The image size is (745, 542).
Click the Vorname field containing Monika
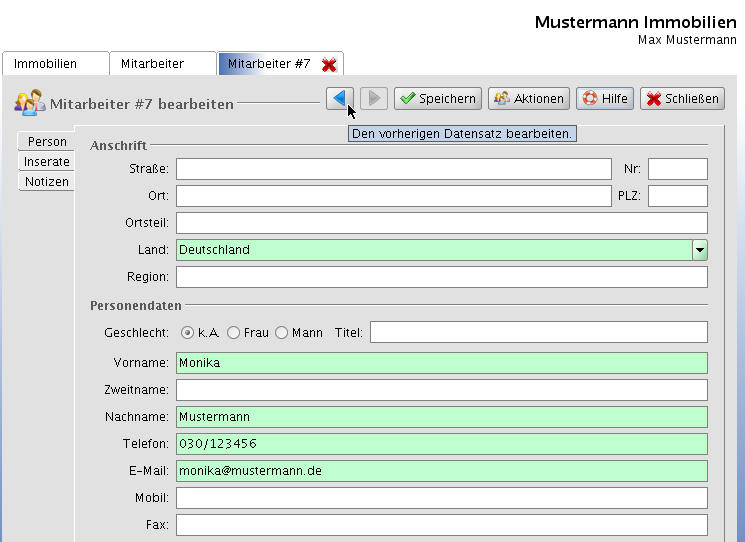pos(441,363)
